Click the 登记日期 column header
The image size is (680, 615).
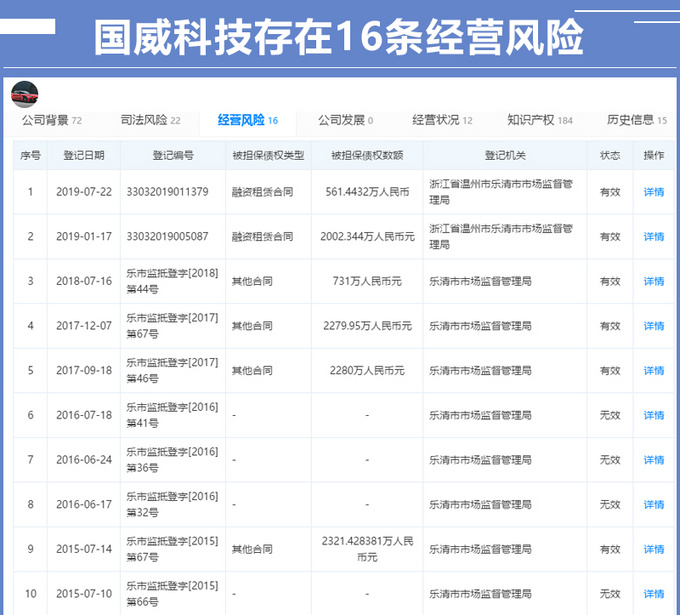83,155
